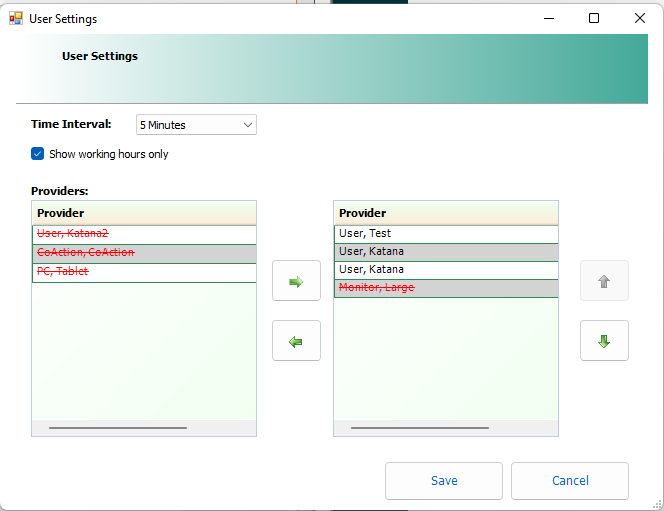Cancel the settings dialog
Viewport: 664px width, 511px height.
(x=570, y=481)
